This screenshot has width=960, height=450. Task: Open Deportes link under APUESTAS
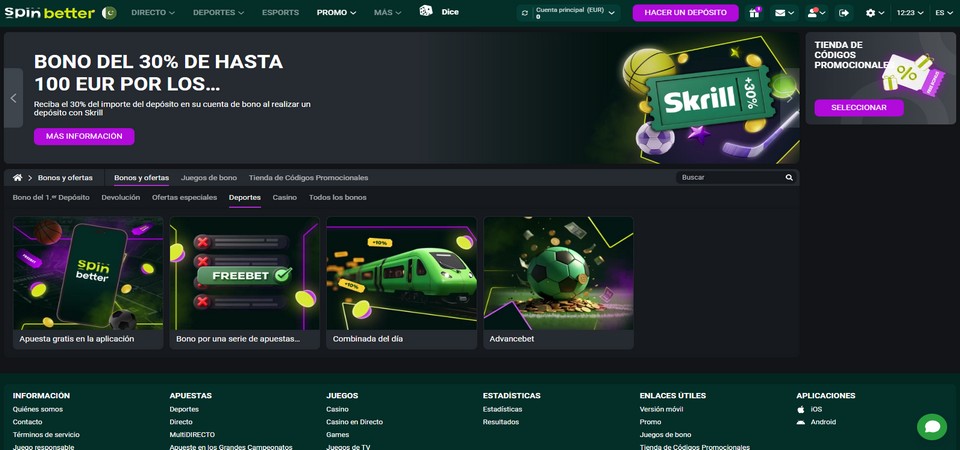[x=184, y=409]
